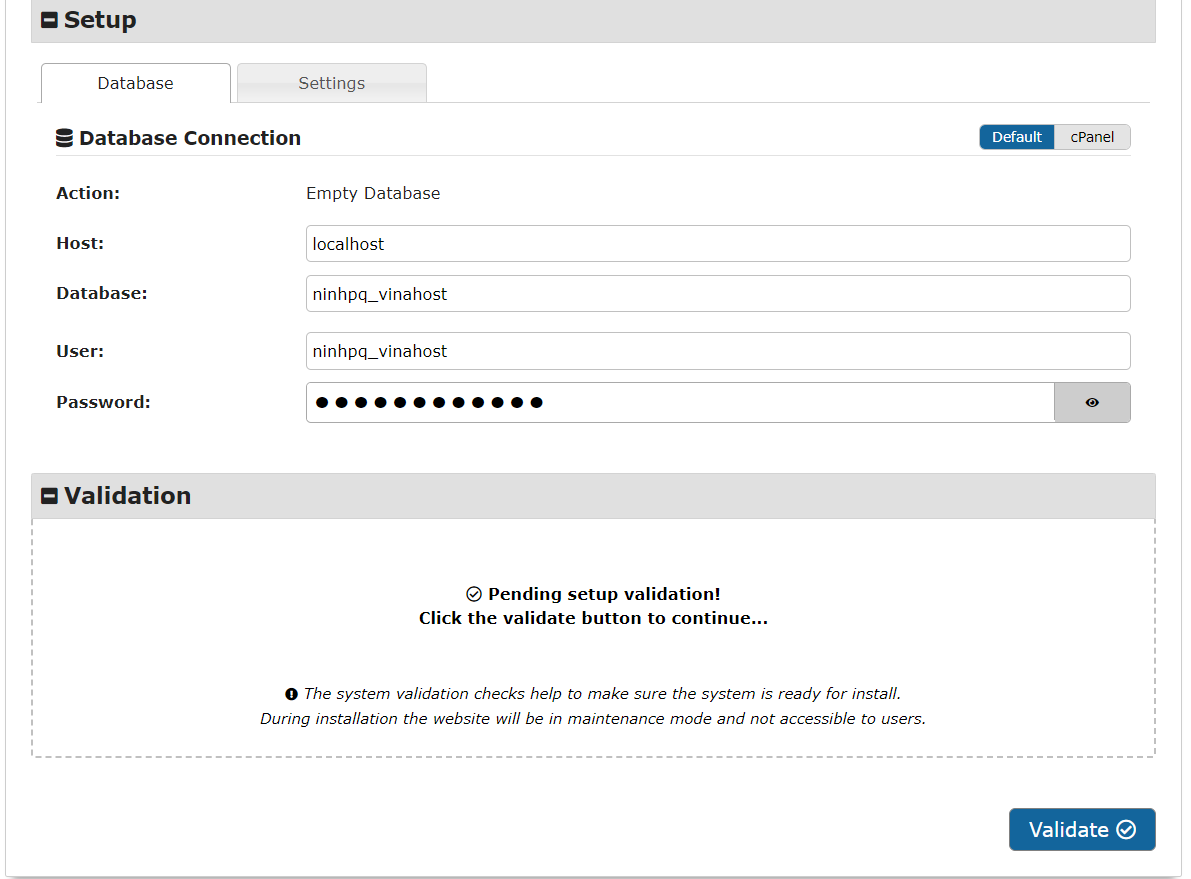Focus the masked Password field
The image size is (1191, 879).
tap(679, 403)
